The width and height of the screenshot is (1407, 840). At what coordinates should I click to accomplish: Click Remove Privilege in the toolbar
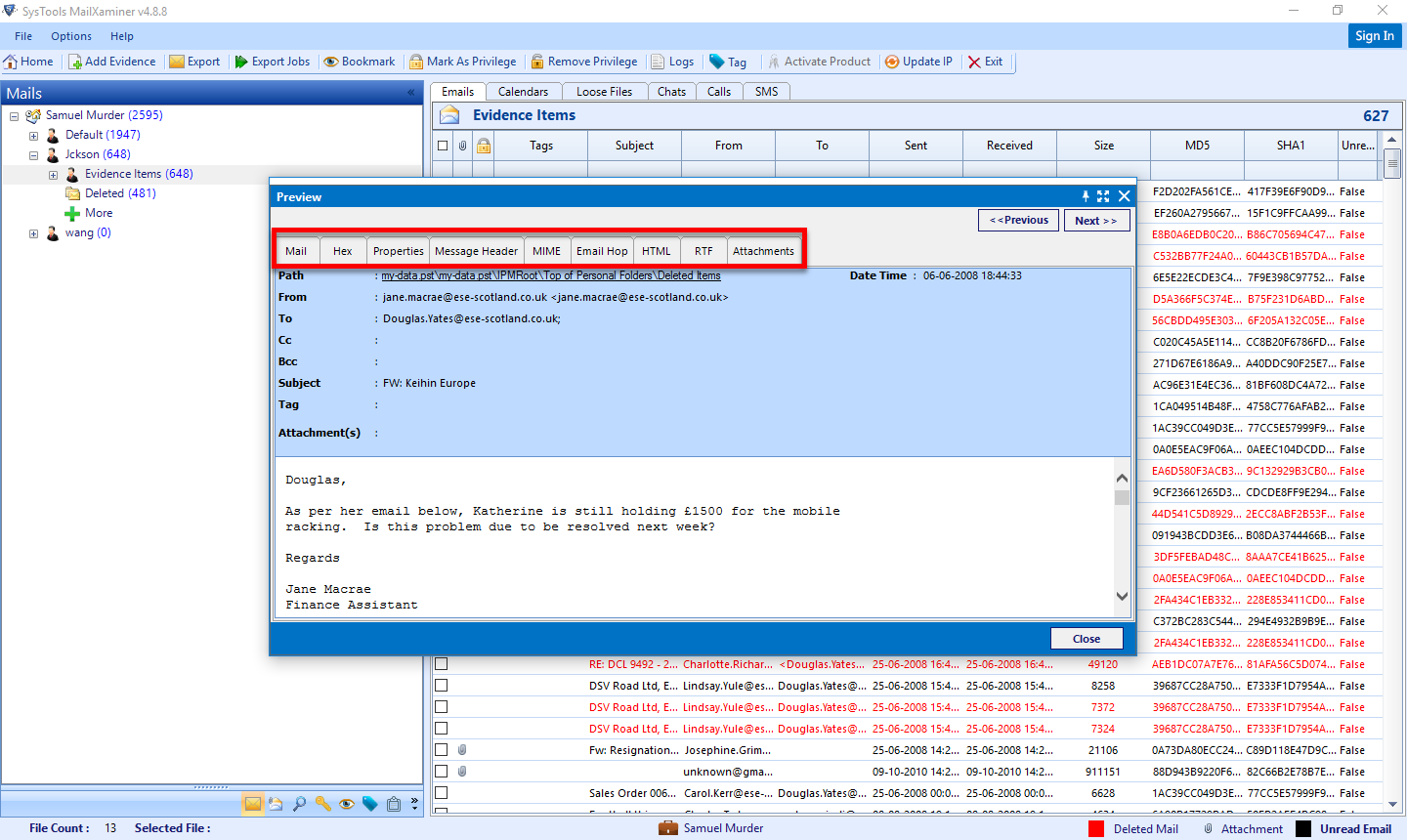point(584,62)
